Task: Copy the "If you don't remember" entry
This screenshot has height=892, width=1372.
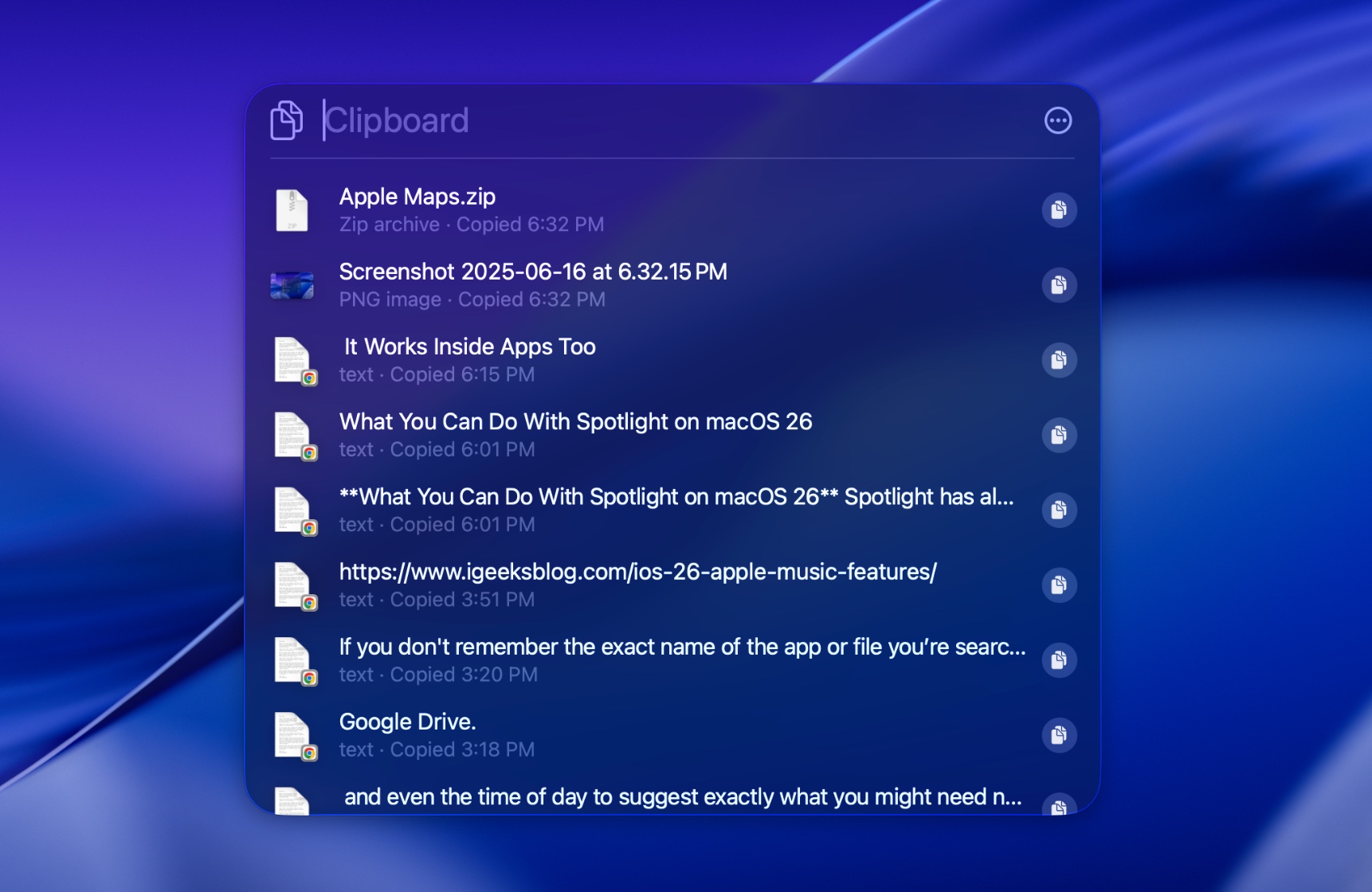Action: click(1060, 659)
